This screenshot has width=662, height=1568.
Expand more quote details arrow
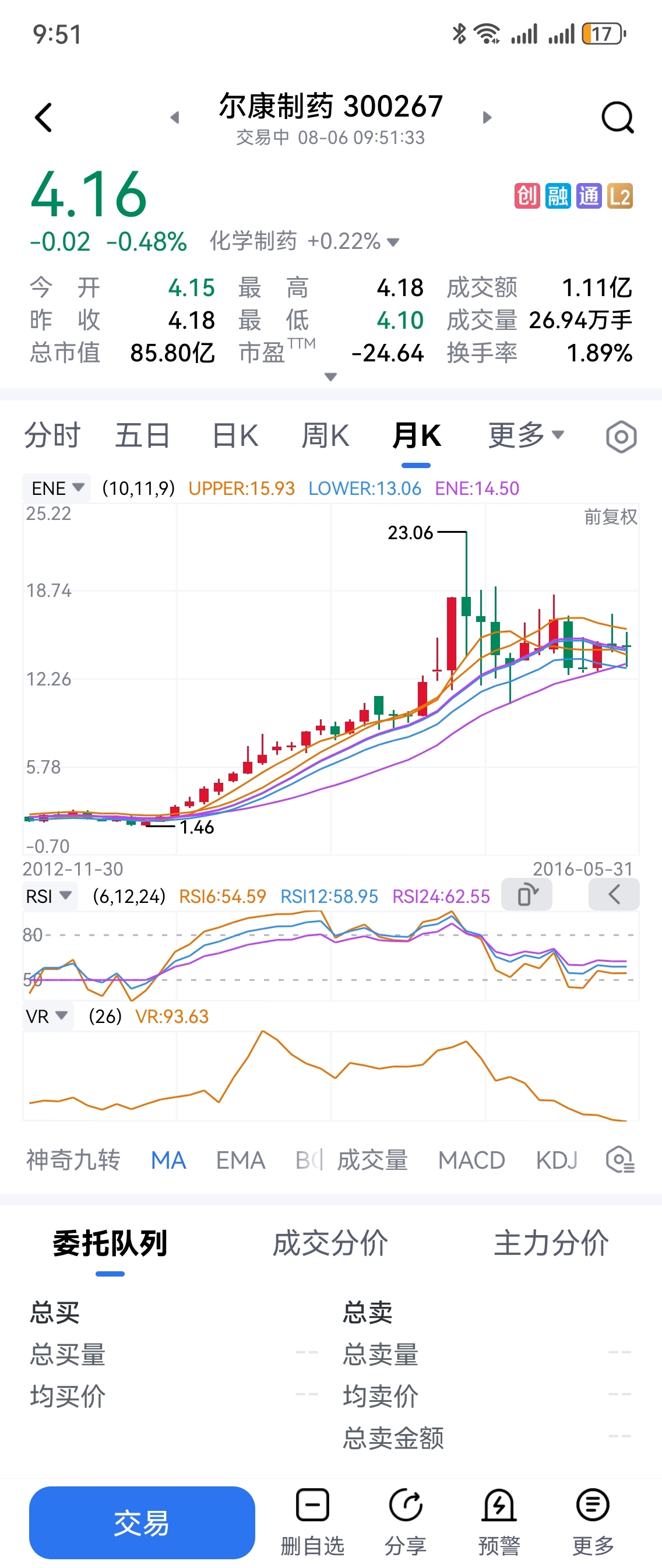click(330, 377)
